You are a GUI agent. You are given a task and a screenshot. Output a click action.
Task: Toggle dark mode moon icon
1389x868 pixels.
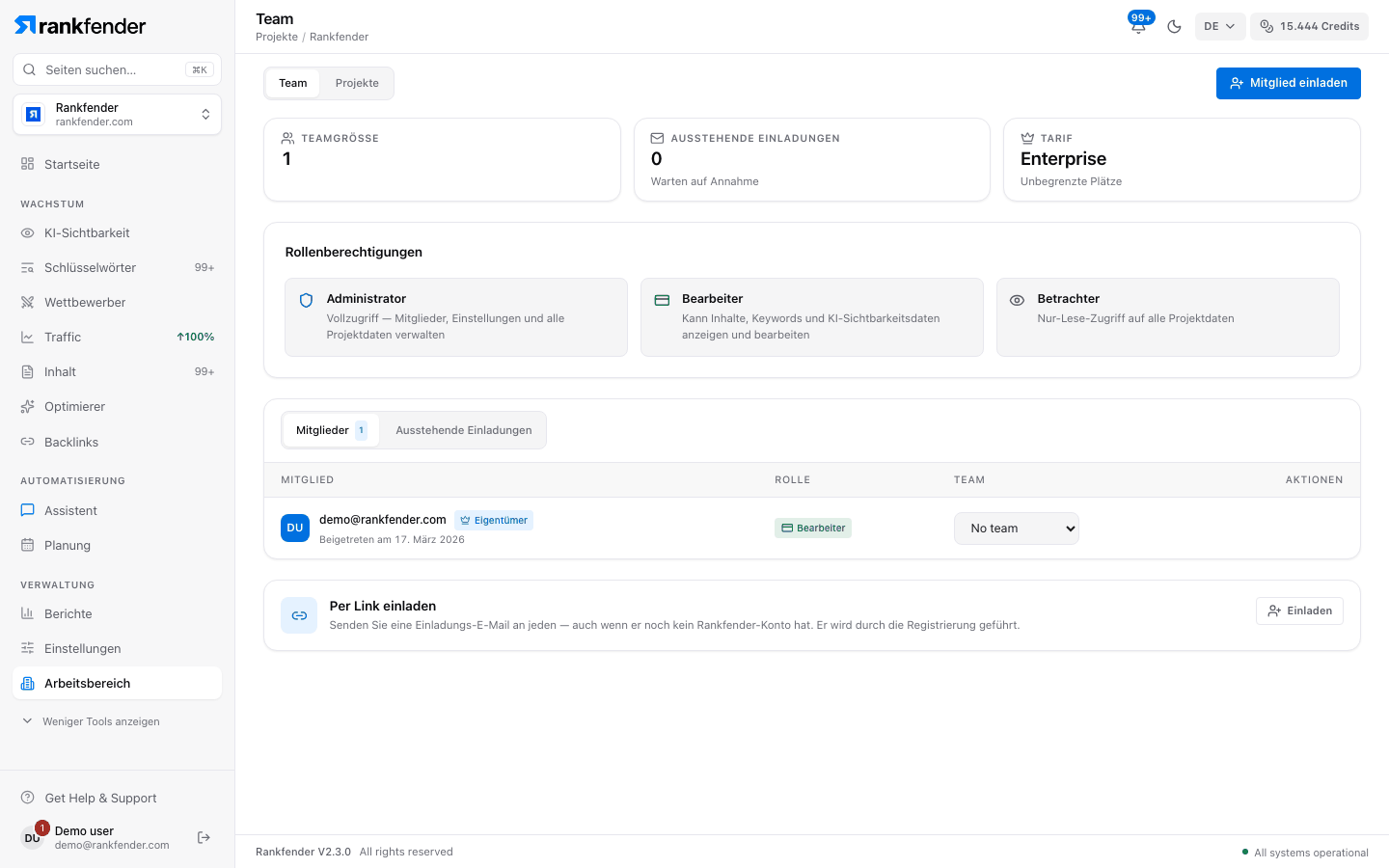point(1174,26)
